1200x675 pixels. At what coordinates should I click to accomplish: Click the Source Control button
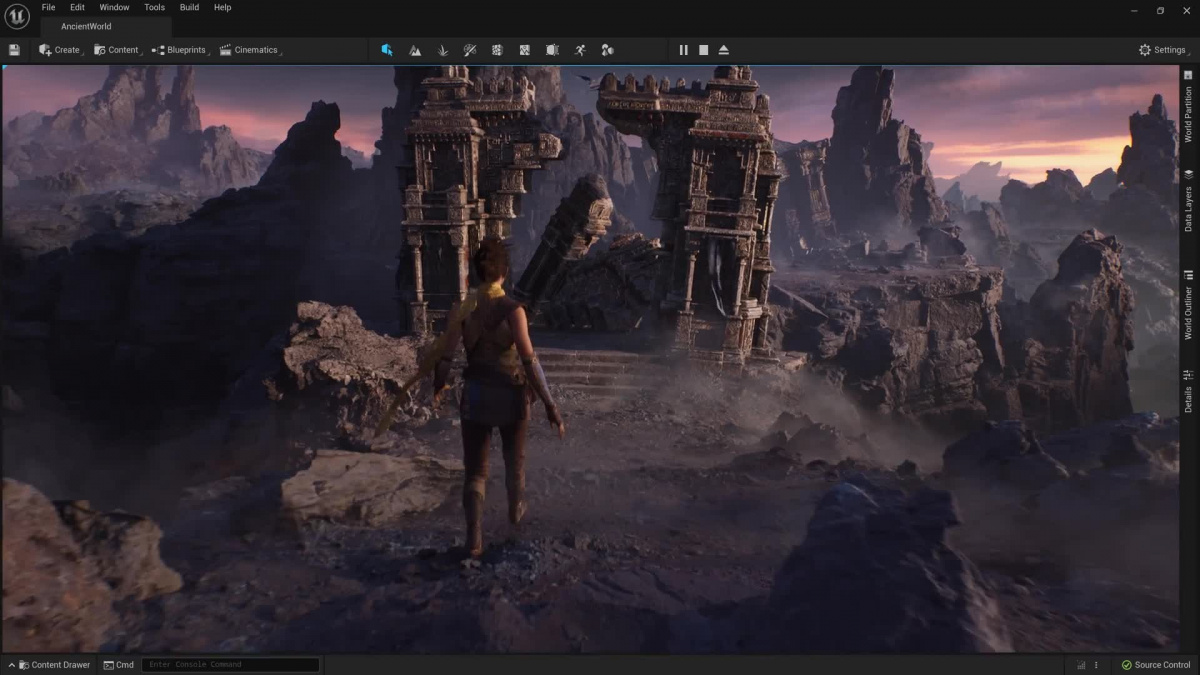click(1156, 665)
